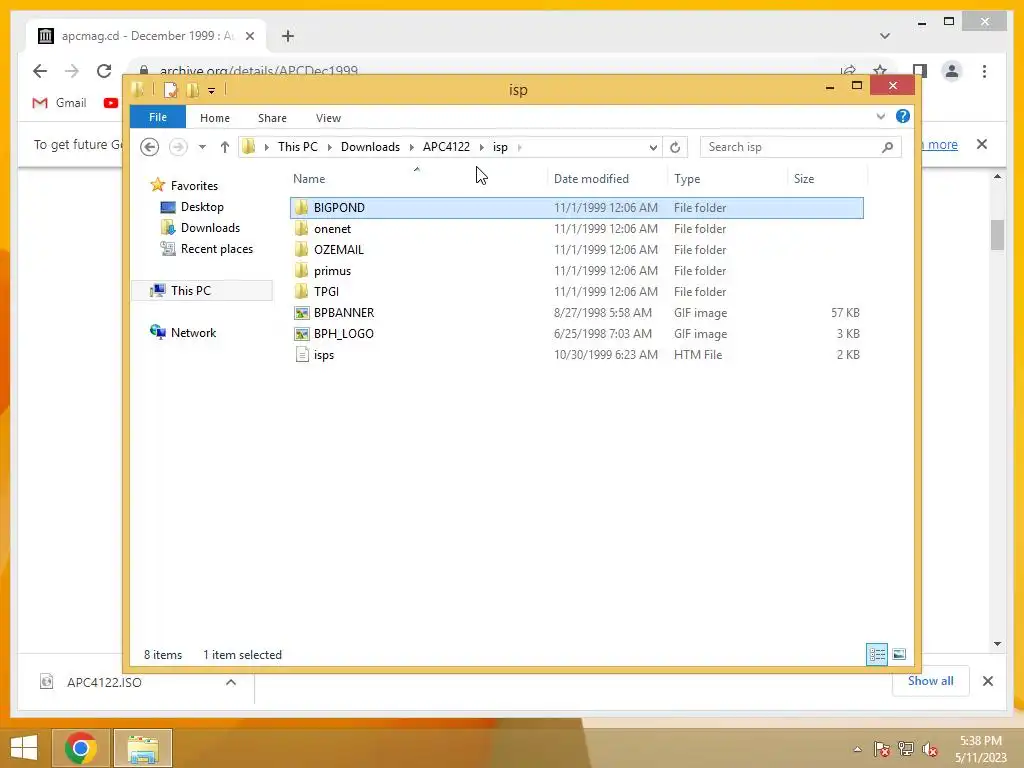Screen dimensions: 1024x768
Task: Open Gmail bookmark in Chrome
Action: pyautogui.click(x=59, y=103)
